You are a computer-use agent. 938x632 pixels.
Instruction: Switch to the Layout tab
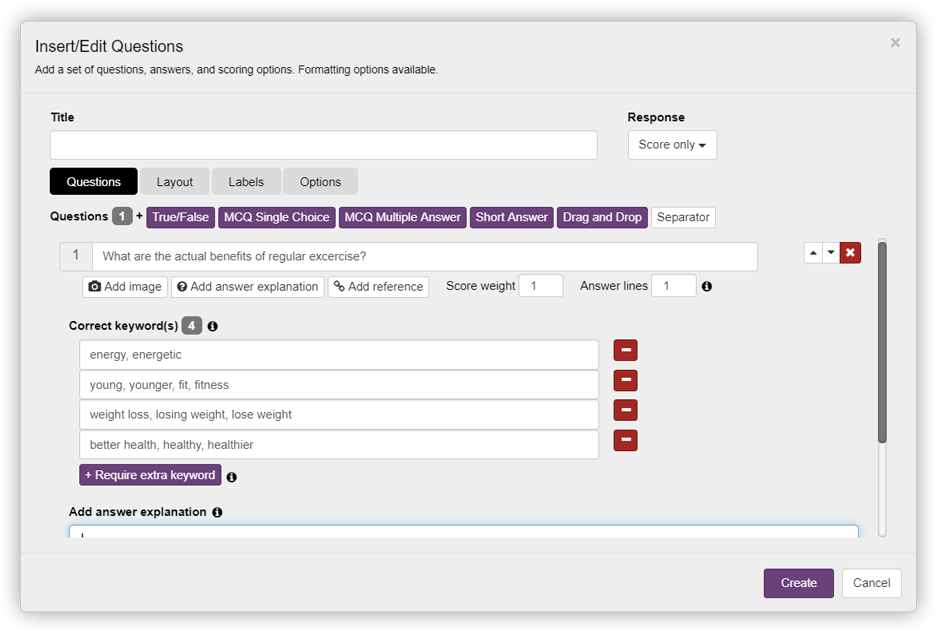174,182
